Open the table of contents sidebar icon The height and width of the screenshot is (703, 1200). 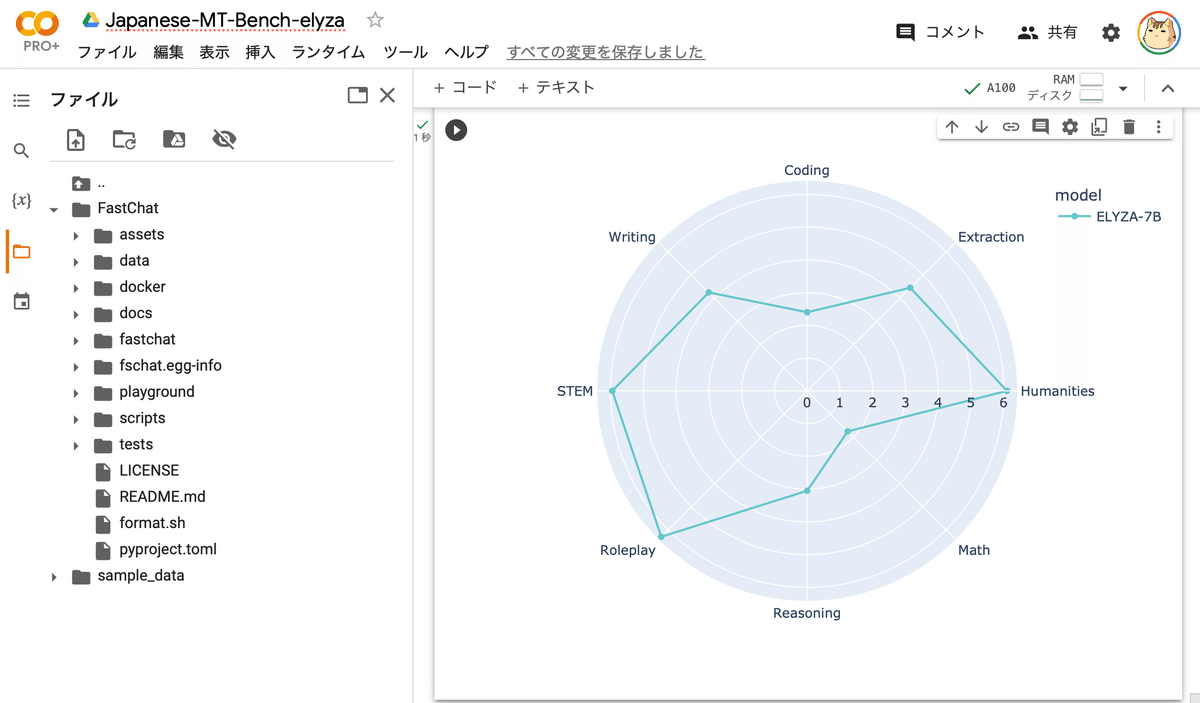(21, 100)
